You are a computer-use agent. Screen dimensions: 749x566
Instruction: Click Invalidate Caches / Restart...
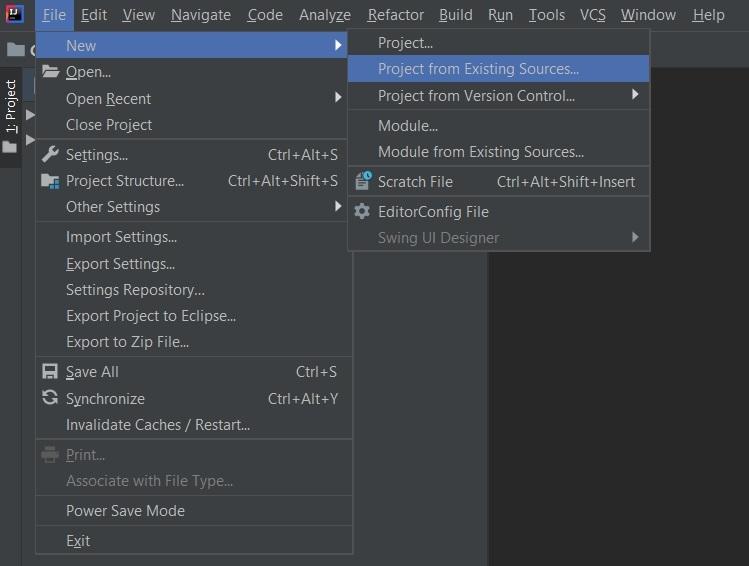click(158, 424)
